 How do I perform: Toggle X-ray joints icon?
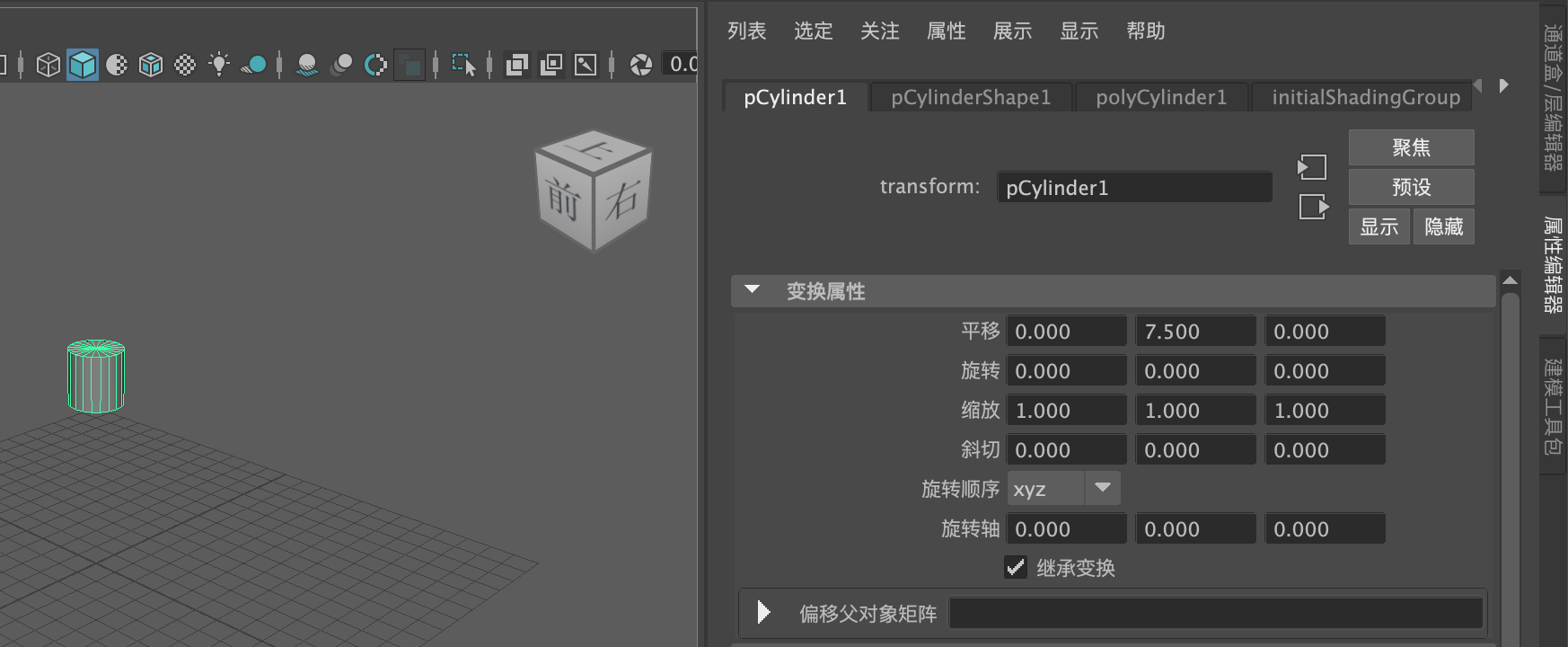click(x=586, y=65)
